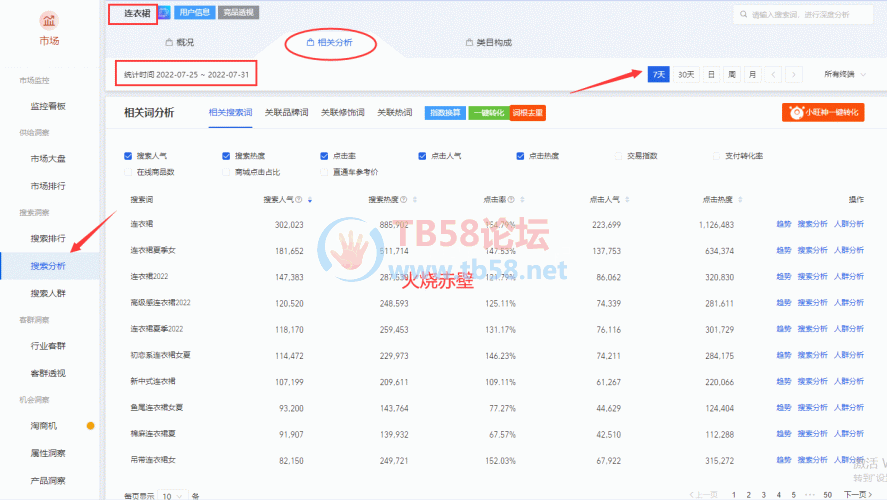The image size is (887, 500).
Task: Open 客群透视 in sidebar
Action: click(x=48, y=373)
